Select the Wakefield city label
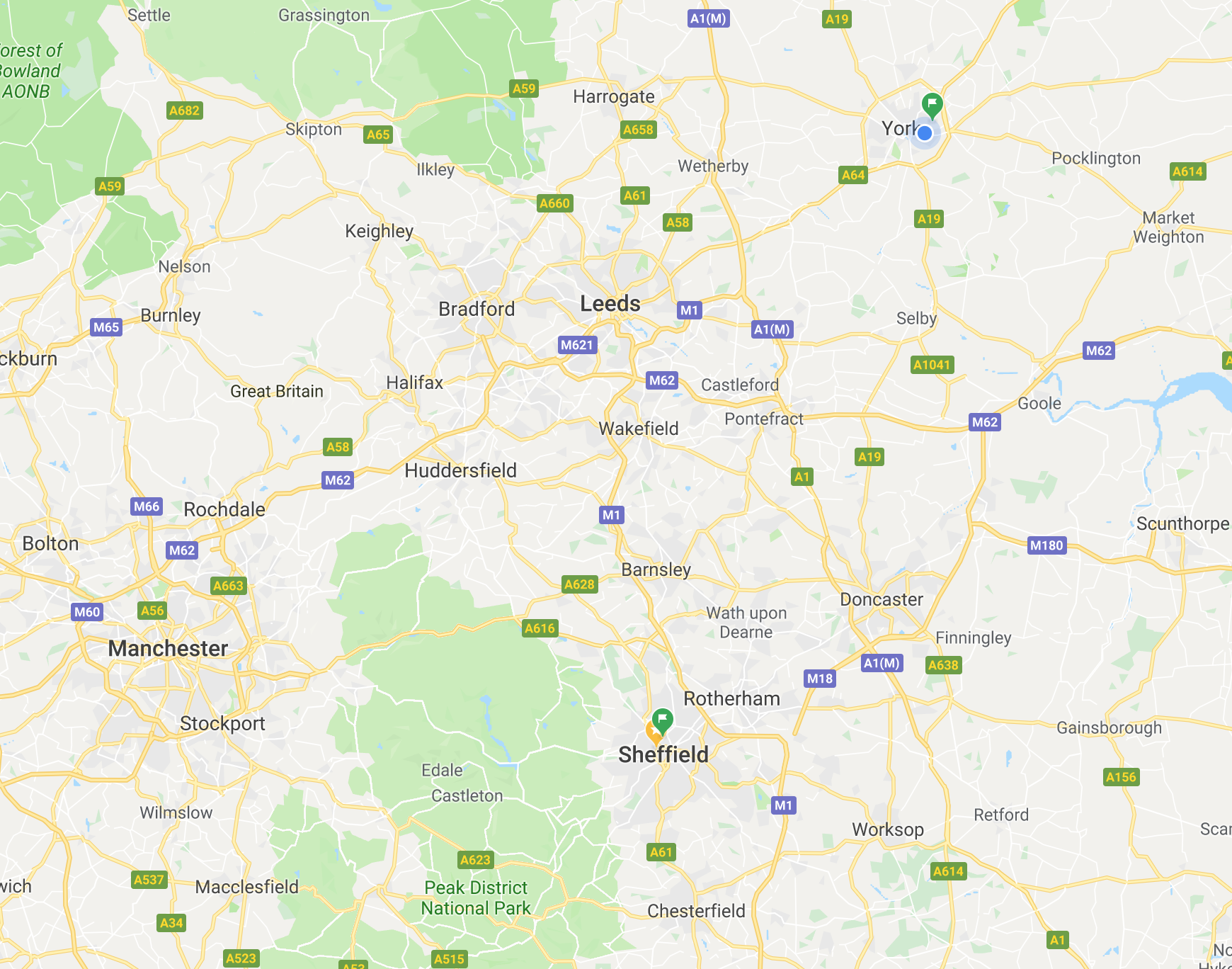Viewport: 1232px width, 969px height. (639, 429)
